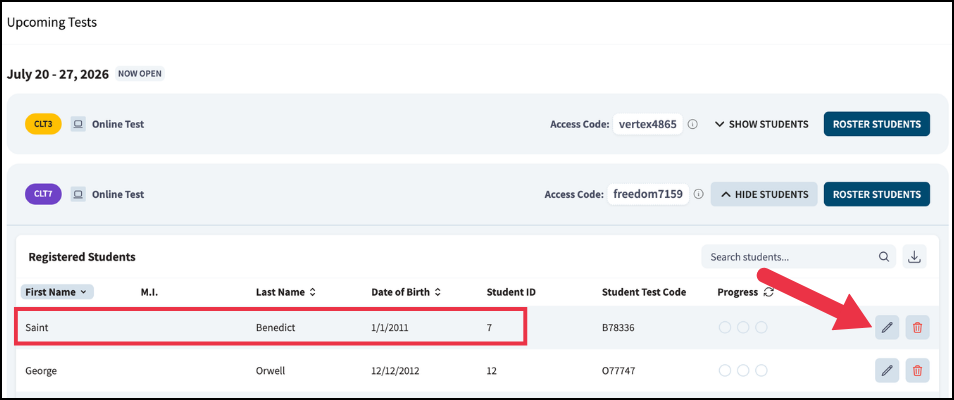Click the freedom7159 access code
The height and width of the screenshot is (400, 954).
pos(648,195)
